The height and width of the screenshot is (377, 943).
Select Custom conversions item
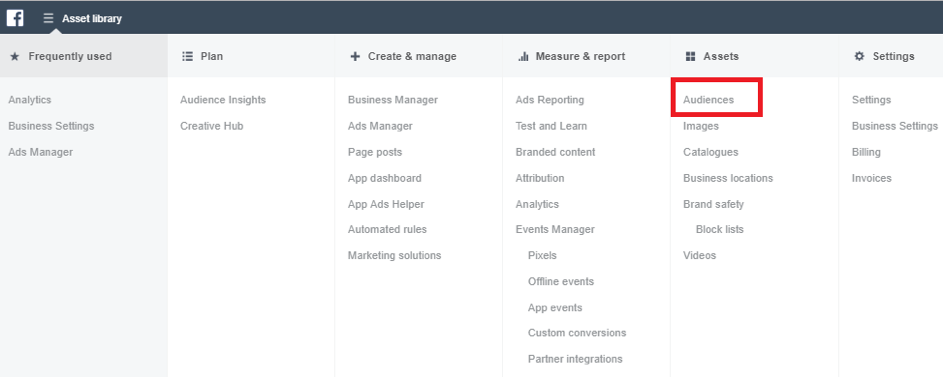point(577,333)
